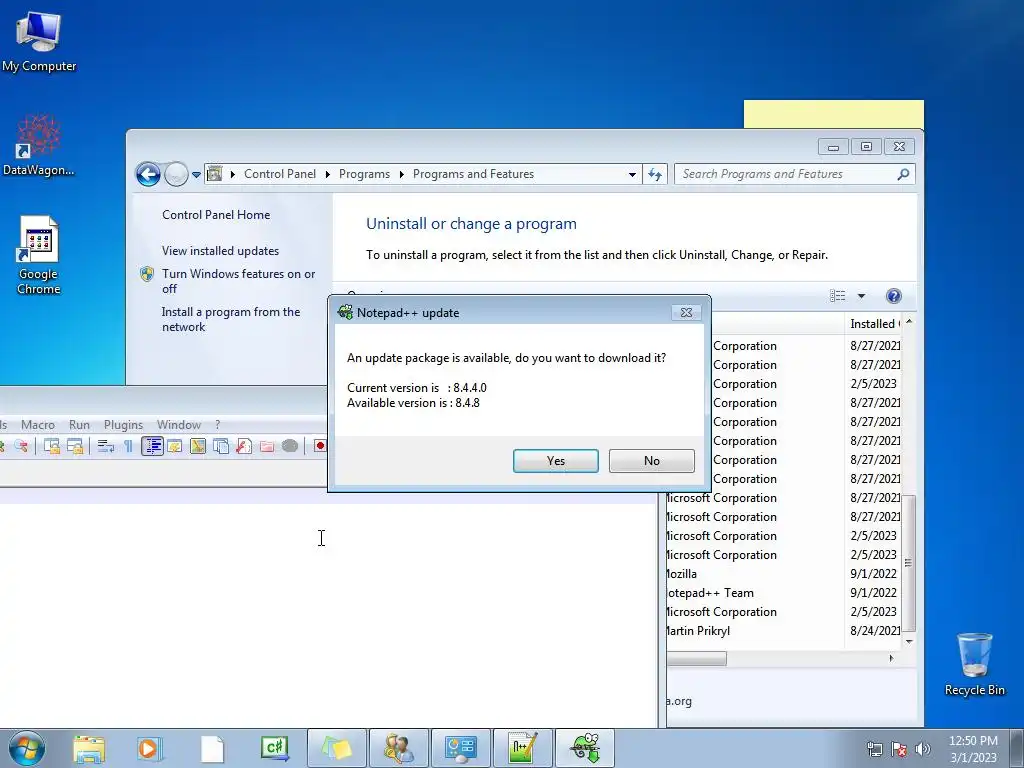The width and height of the screenshot is (1024, 768).
Task: Click the Forward arrow in Programs and Features
Action: tap(176, 174)
